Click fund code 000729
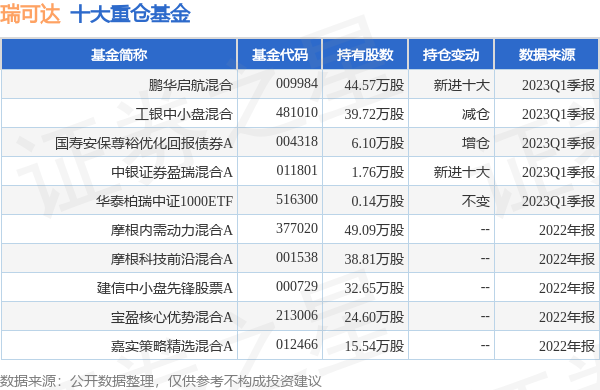600x390 pixels. 297,286
